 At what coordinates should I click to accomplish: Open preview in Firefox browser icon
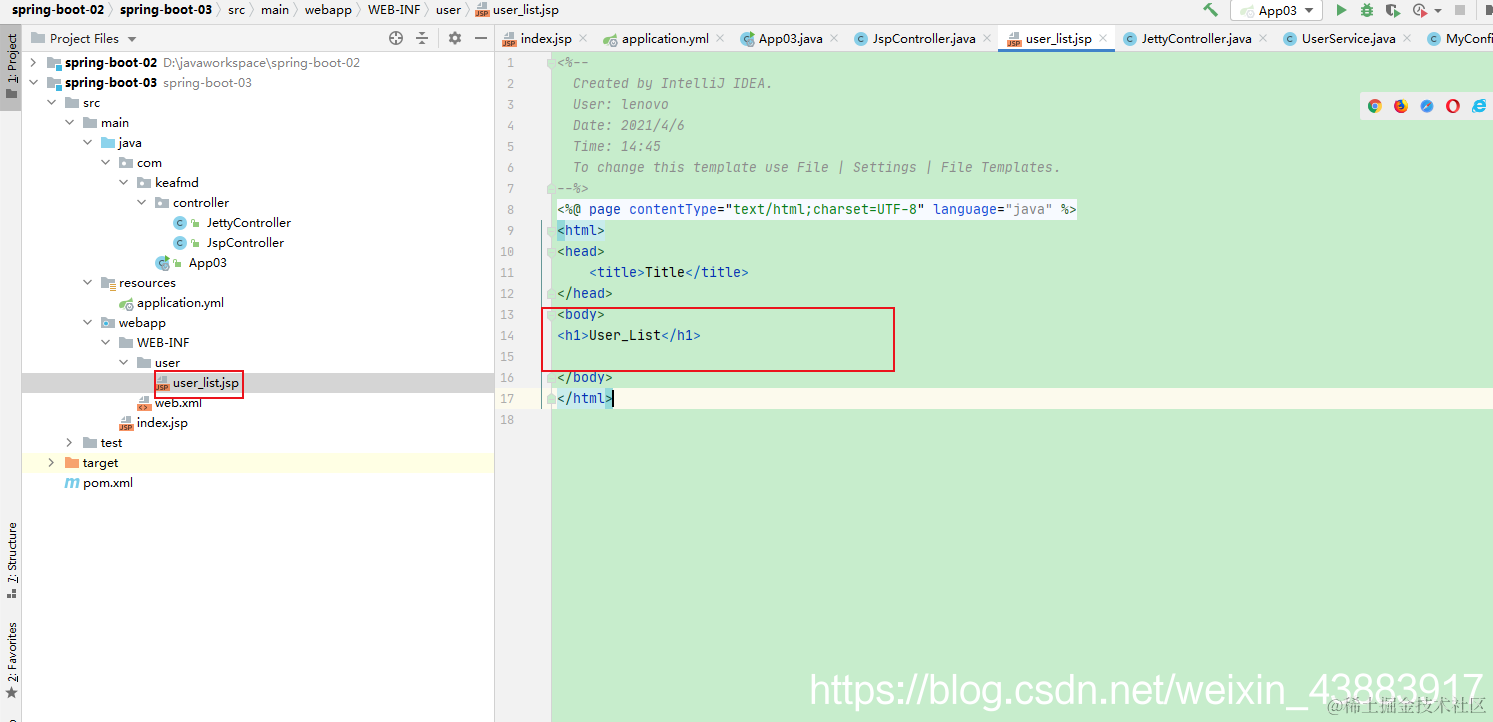[x=1401, y=106]
